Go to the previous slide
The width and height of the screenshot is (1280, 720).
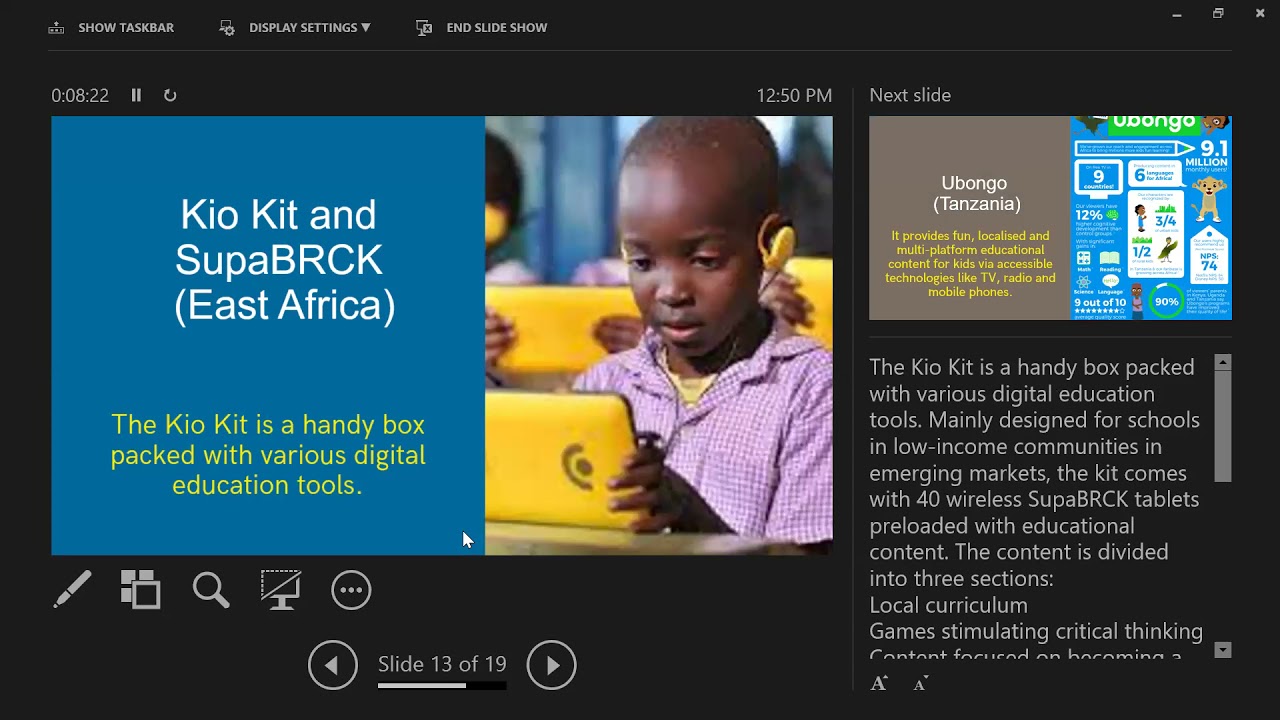(x=333, y=665)
